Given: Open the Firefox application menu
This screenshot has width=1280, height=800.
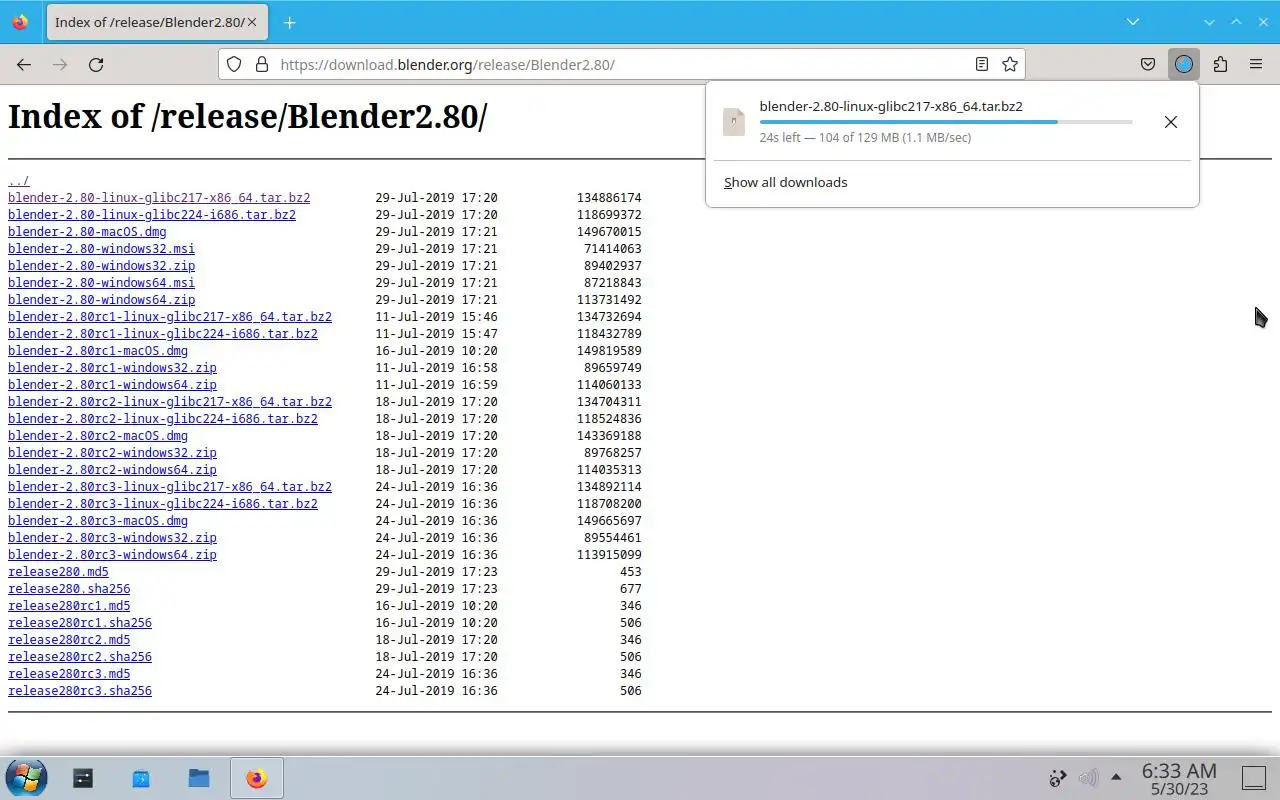Looking at the screenshot, I should (x=1256, y=64).
